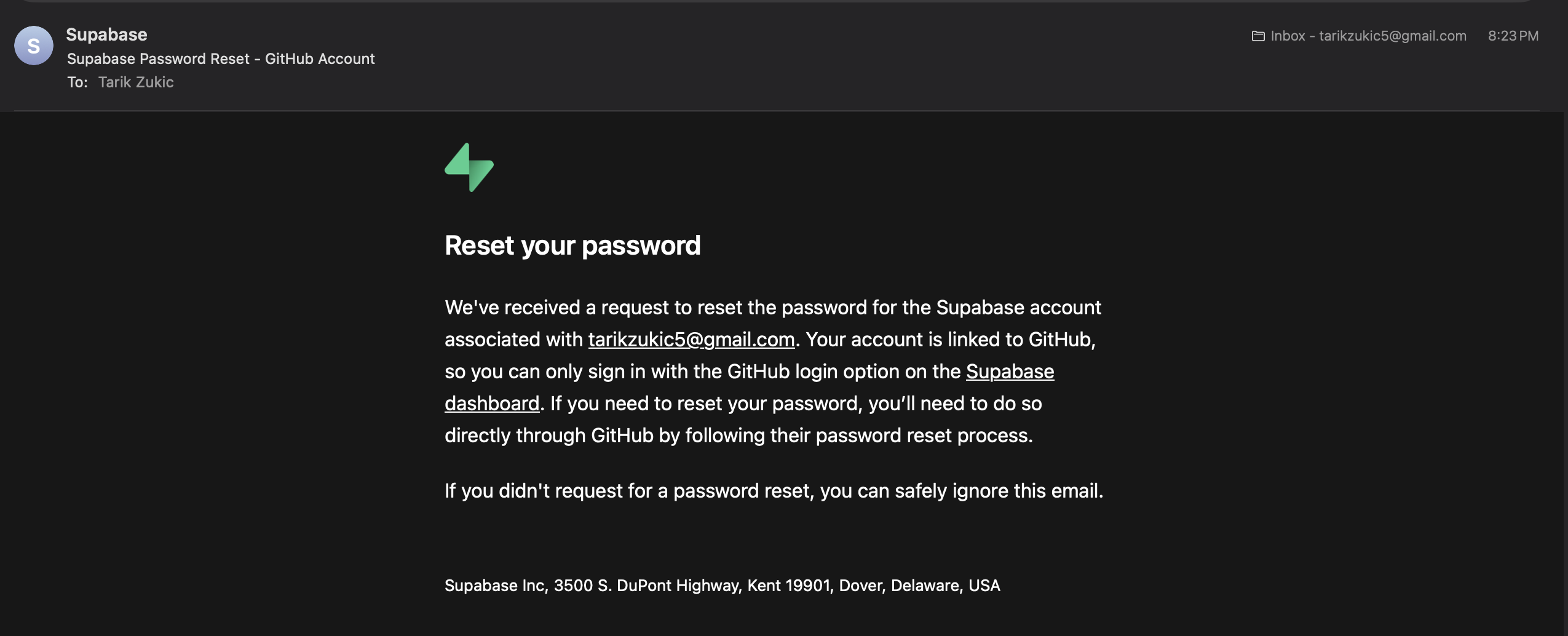Click the green Supabase lightning logo
The height and width of the screenshot is (636, 1568).
click(469, 167)
